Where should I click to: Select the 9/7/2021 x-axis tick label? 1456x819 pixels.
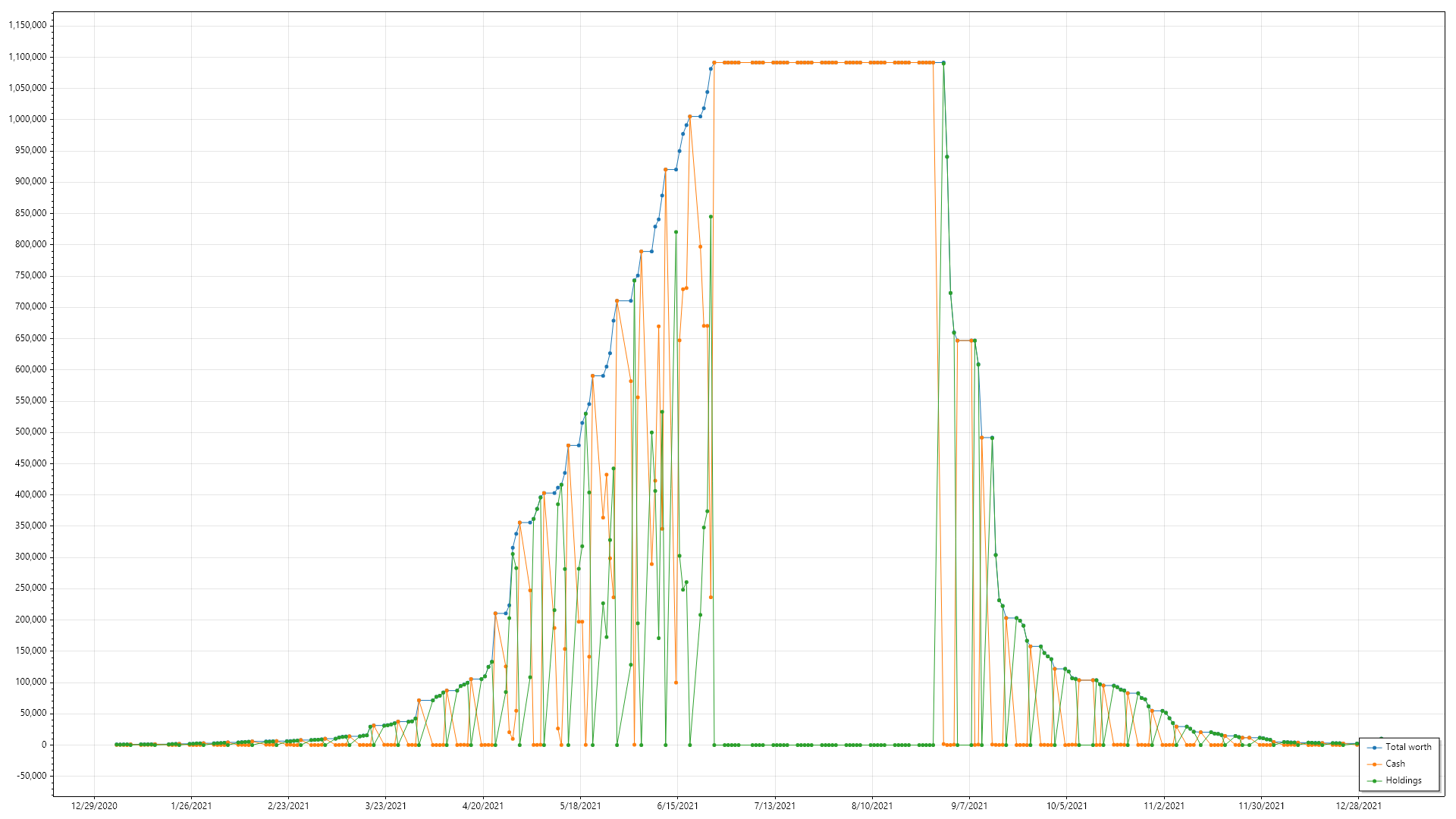969,806
